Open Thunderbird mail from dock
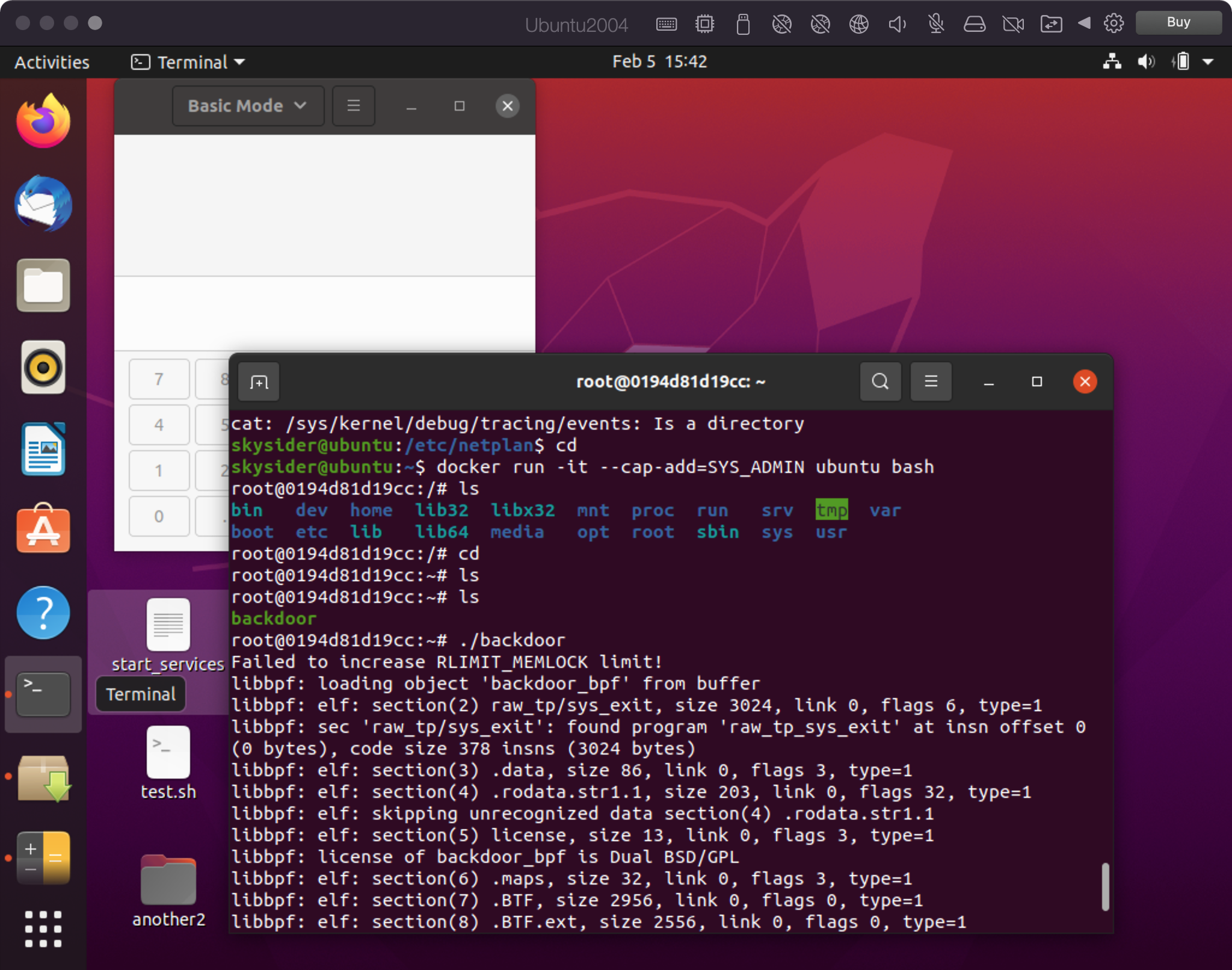The image size is (1232, 970). coord(43,204)
